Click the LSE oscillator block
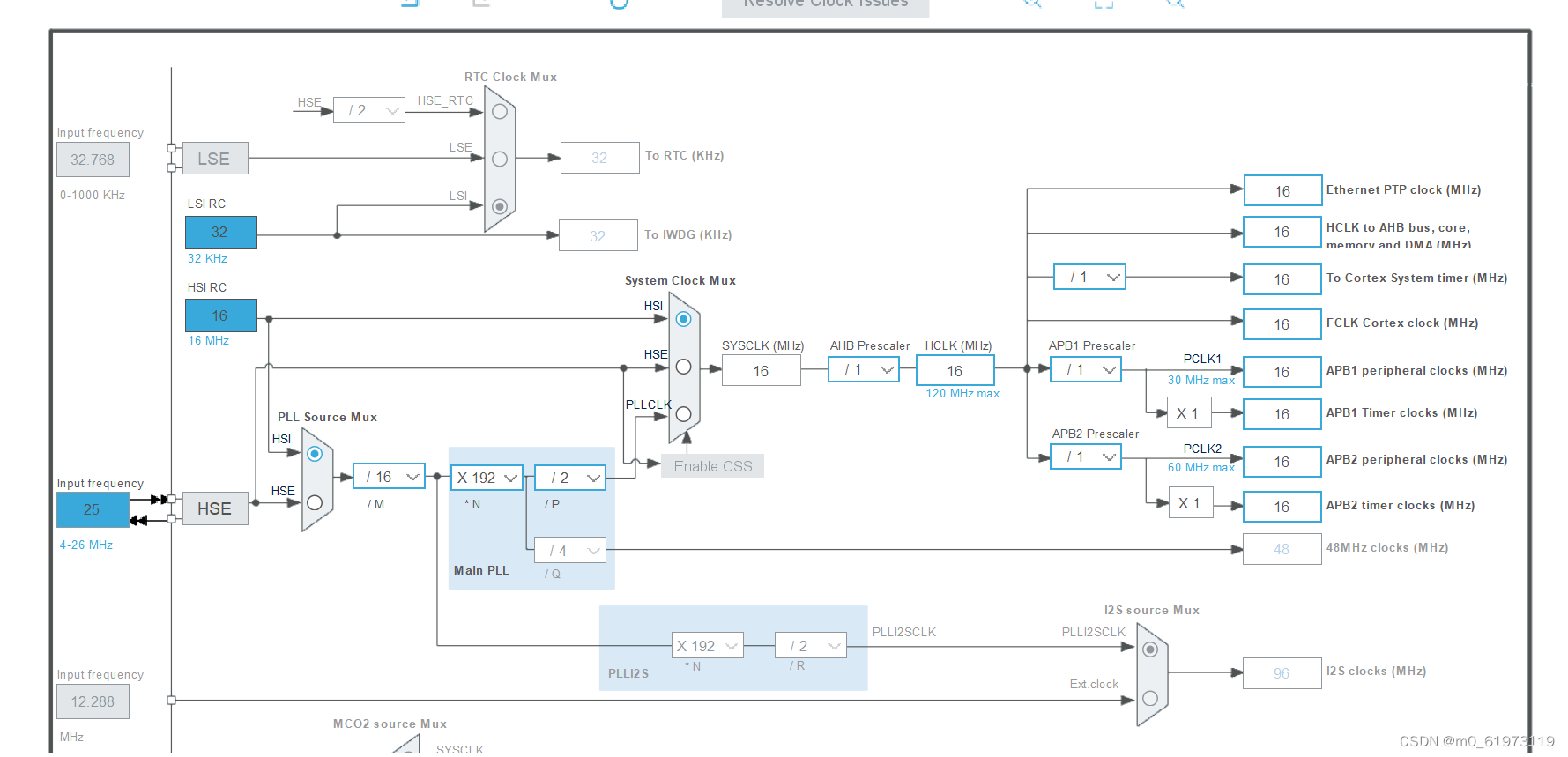 point(215,159)
